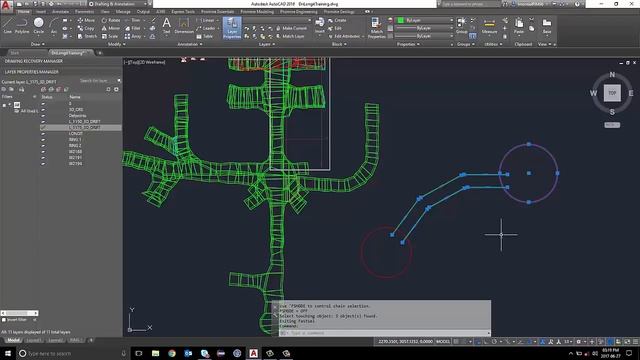Select the RING 1 layer row
640x360 pixels.
point(81,140)
